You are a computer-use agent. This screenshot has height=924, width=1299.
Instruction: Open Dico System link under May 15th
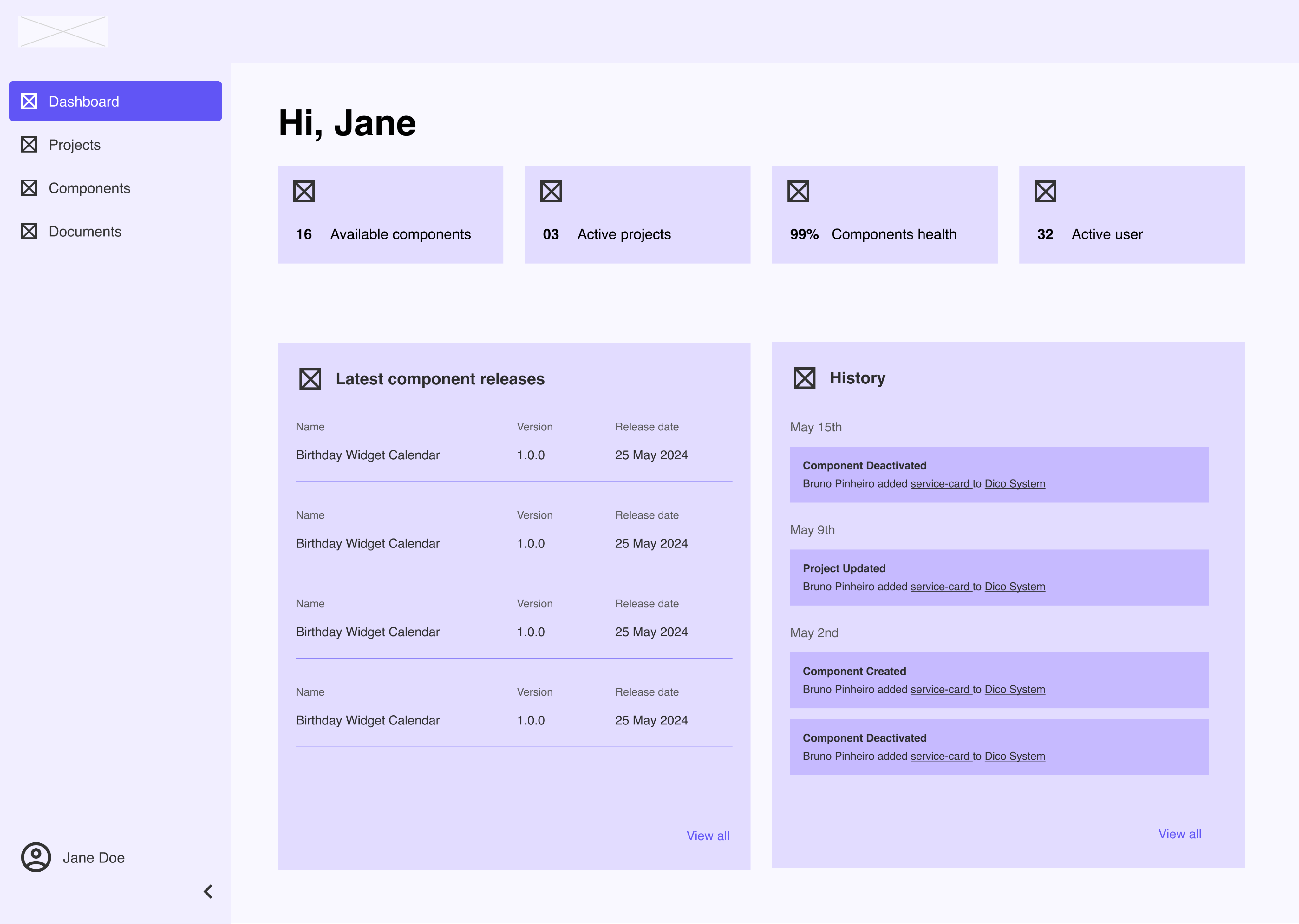[x=1015, y=484]
